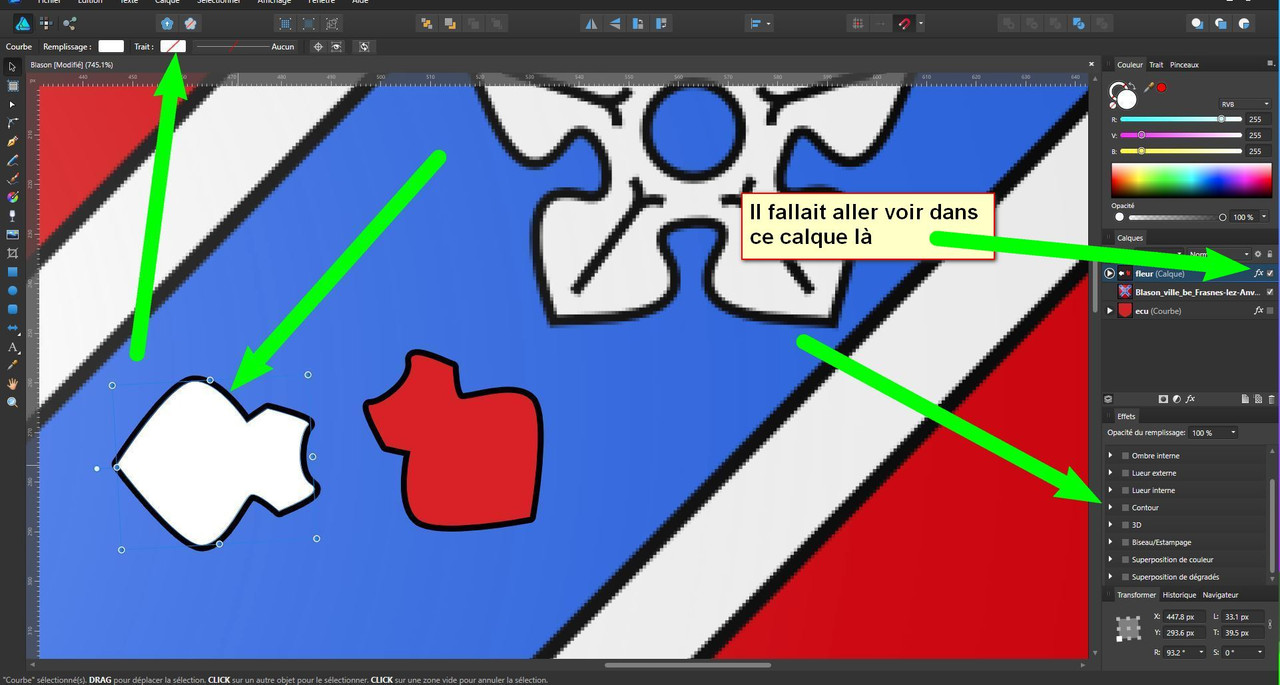Click the red ecu layer thumbnail
Screen dimensions: 1280x685
(1125, 311)
